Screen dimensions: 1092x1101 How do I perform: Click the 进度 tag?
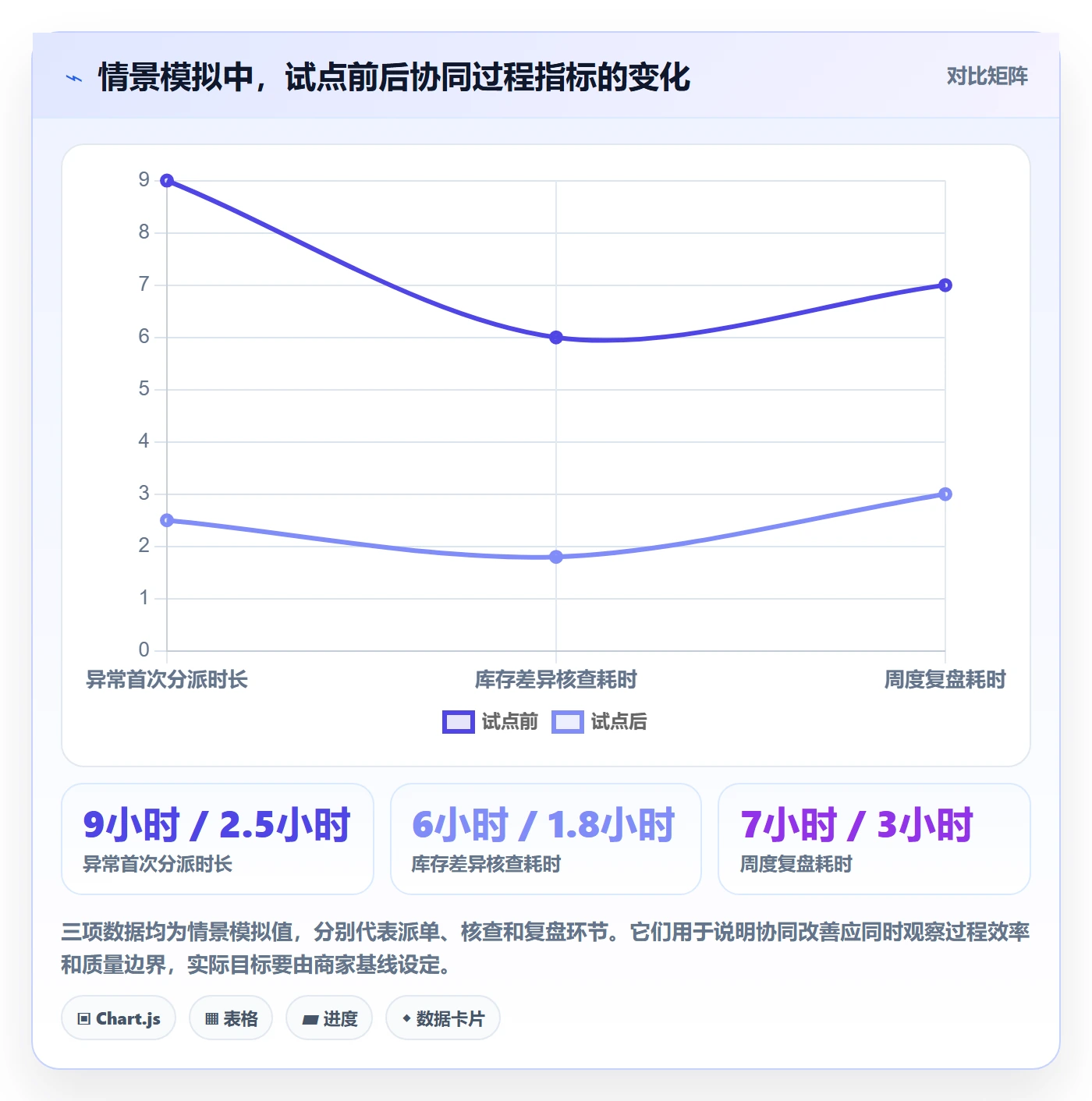point(329,1018)
